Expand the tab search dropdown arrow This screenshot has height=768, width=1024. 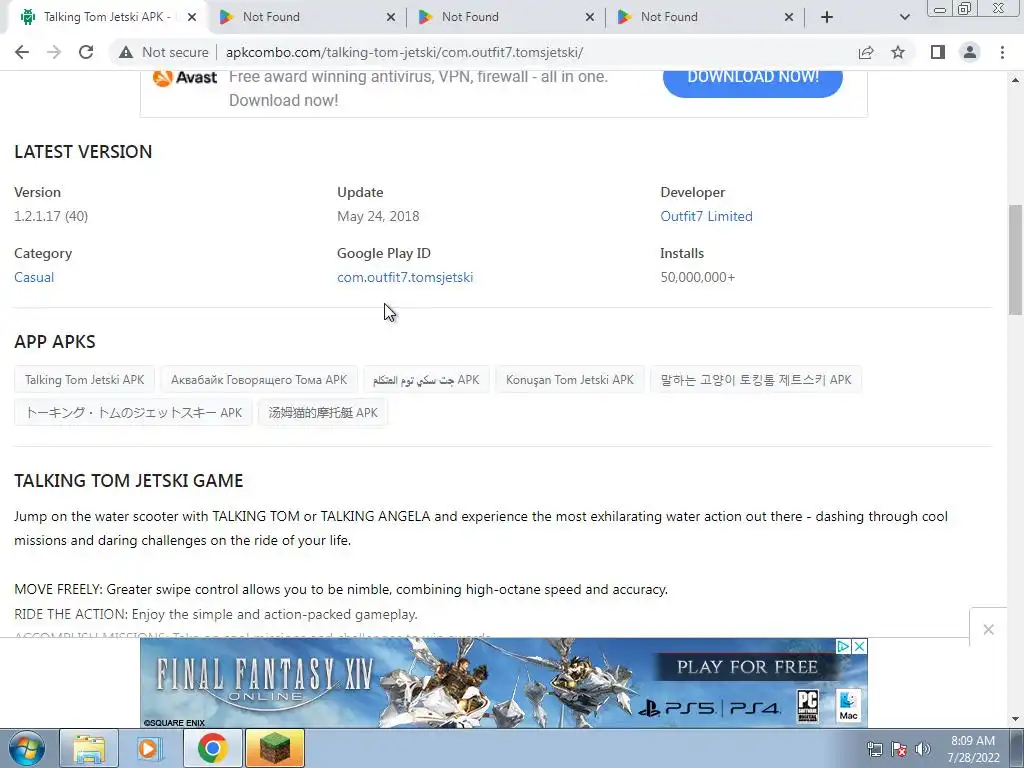[x=904, y=17]
